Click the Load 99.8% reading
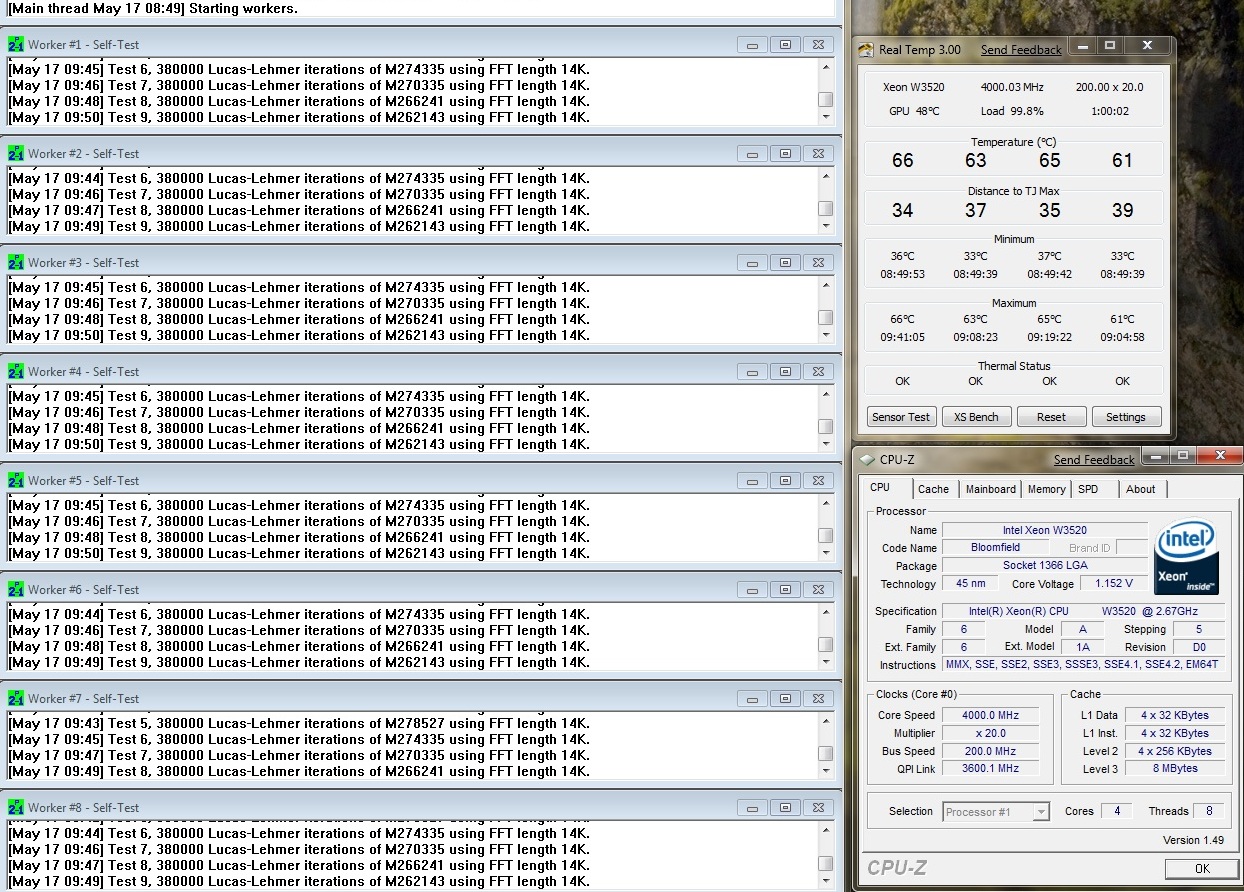Screen dimensions: 1244x892 pyautogui.click(x=1012, y=111)
